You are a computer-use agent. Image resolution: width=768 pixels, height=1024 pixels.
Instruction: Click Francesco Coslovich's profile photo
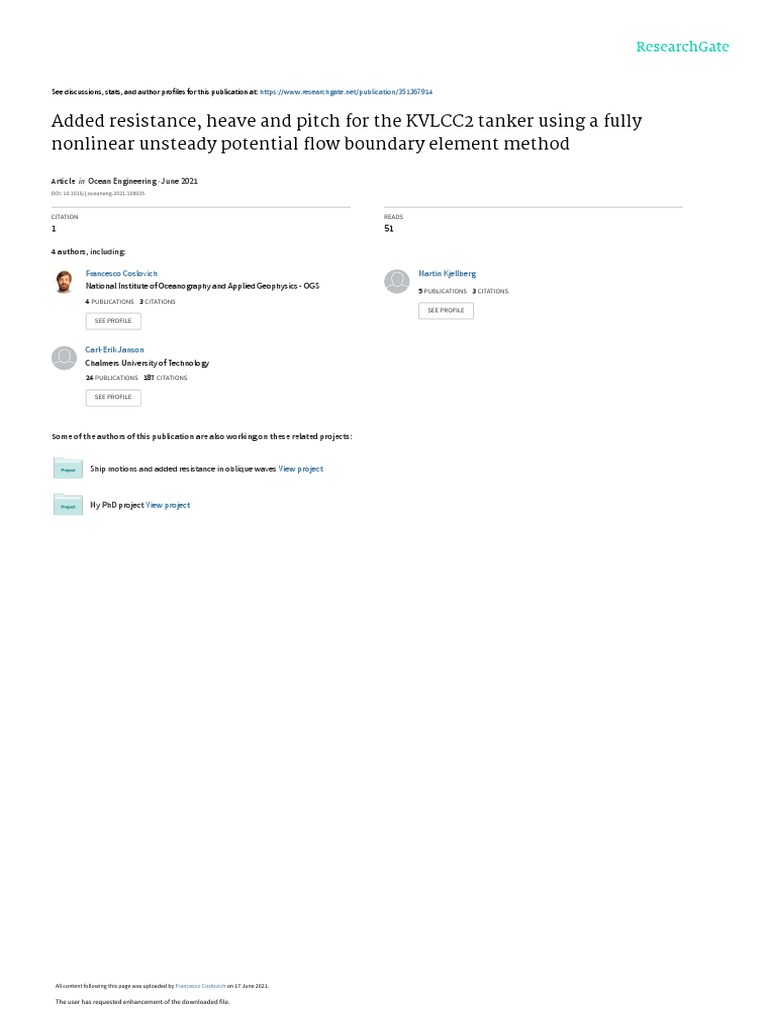click(x=63, y=281)
